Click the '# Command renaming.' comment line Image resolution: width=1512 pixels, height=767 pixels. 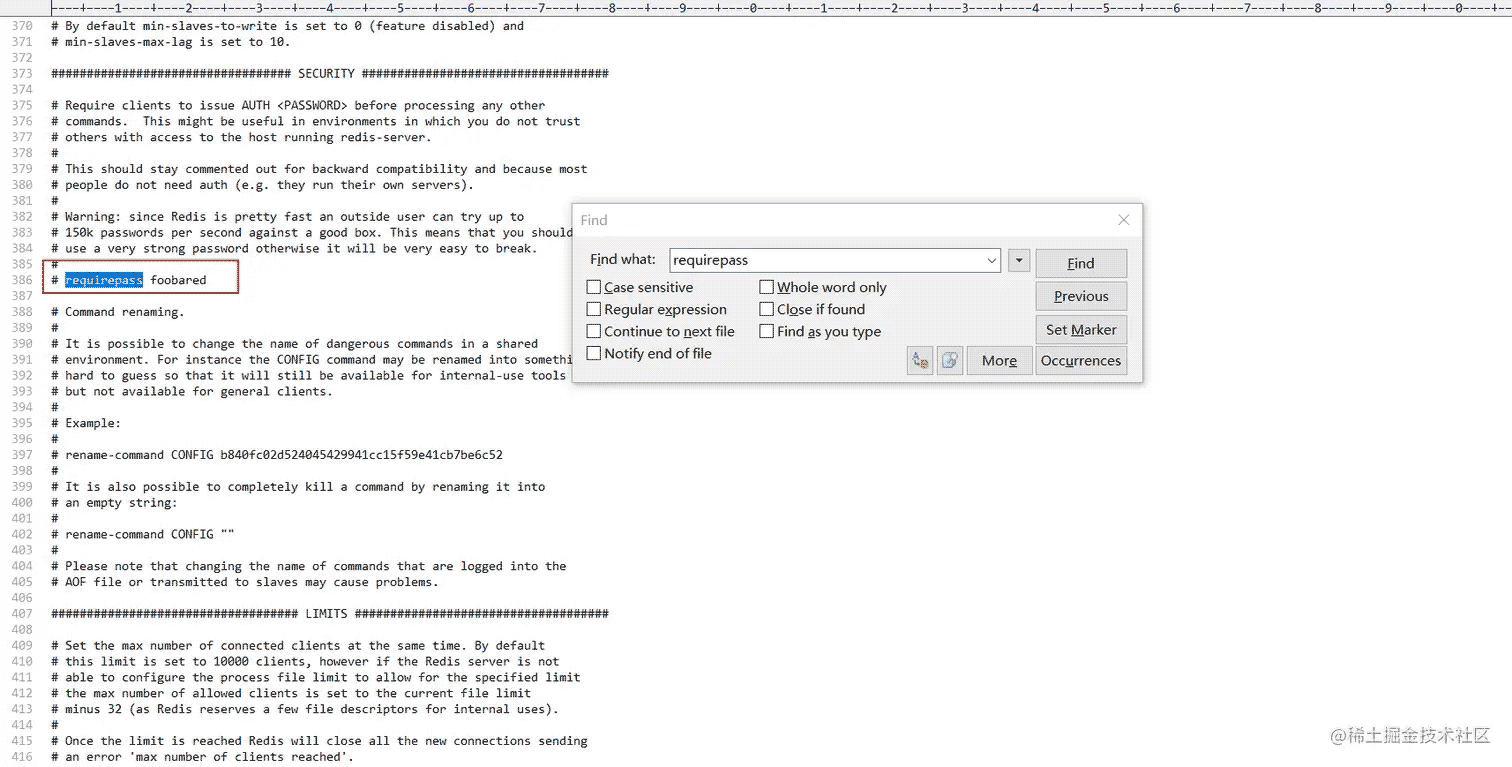click(118, 312)
